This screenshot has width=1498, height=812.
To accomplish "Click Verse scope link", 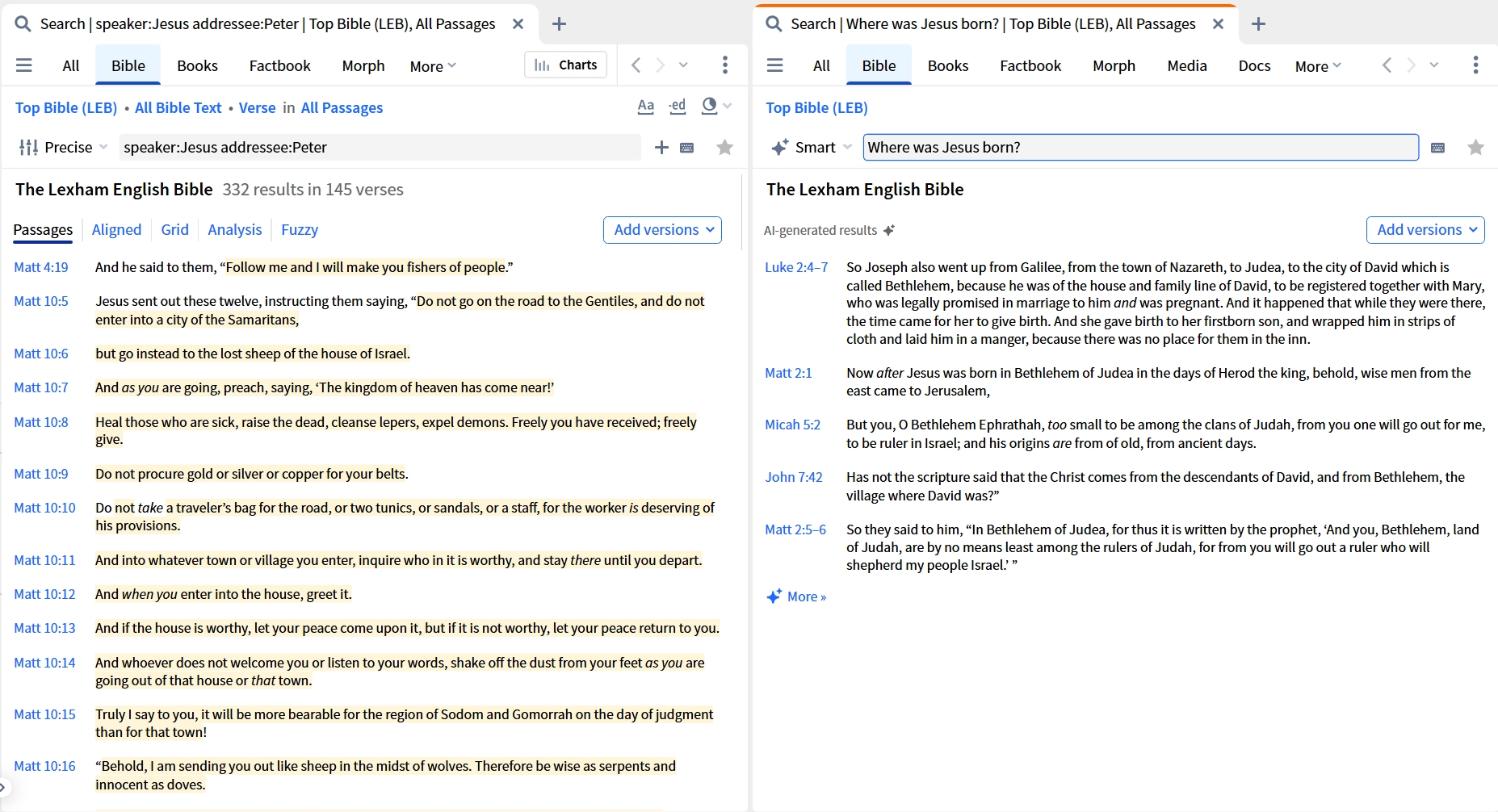I will (258, 108).
